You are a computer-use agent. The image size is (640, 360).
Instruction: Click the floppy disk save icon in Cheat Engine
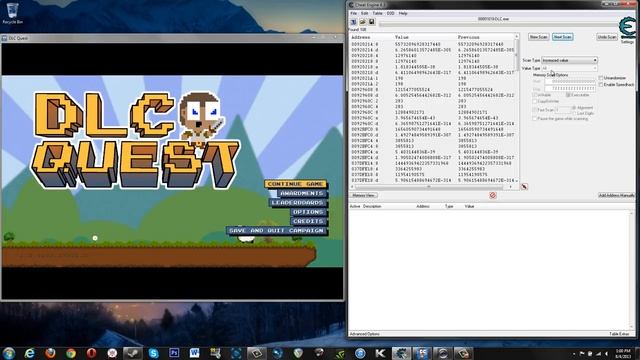click(x=371, y=22)
